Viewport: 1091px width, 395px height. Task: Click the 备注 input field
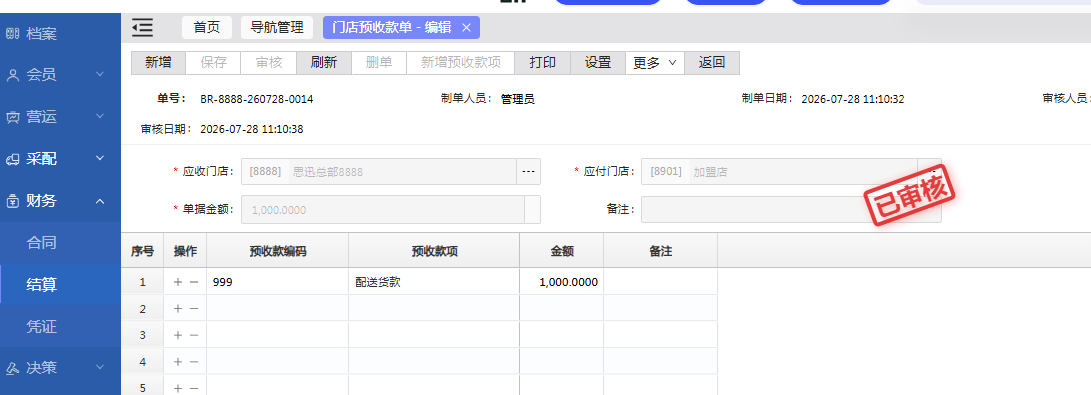coord(791,210)
